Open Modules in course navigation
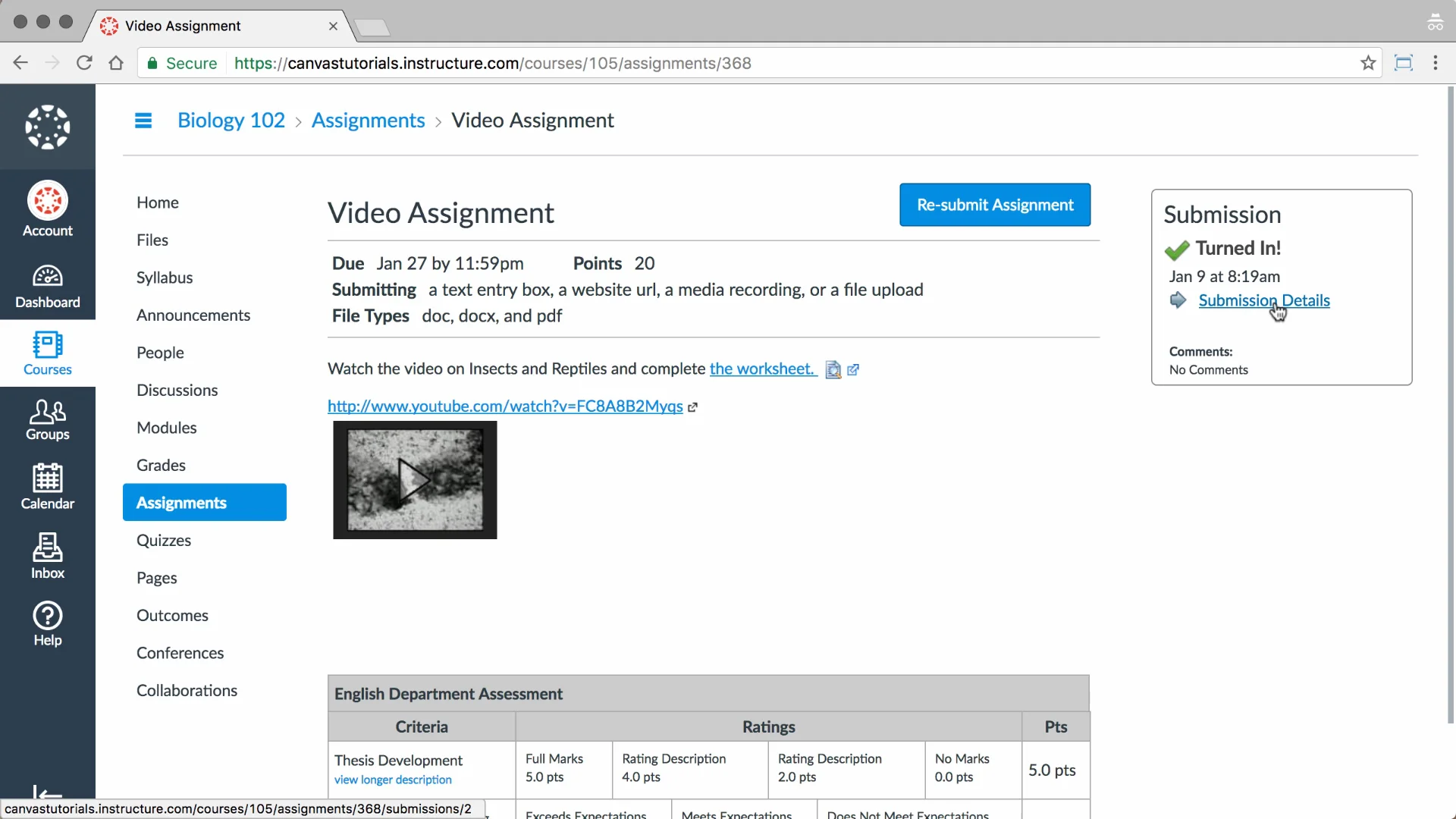 [x=167, y=428]
